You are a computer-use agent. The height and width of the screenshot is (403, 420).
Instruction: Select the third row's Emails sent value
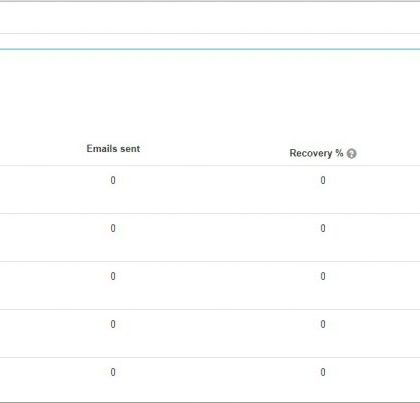[x=113, y=276]
